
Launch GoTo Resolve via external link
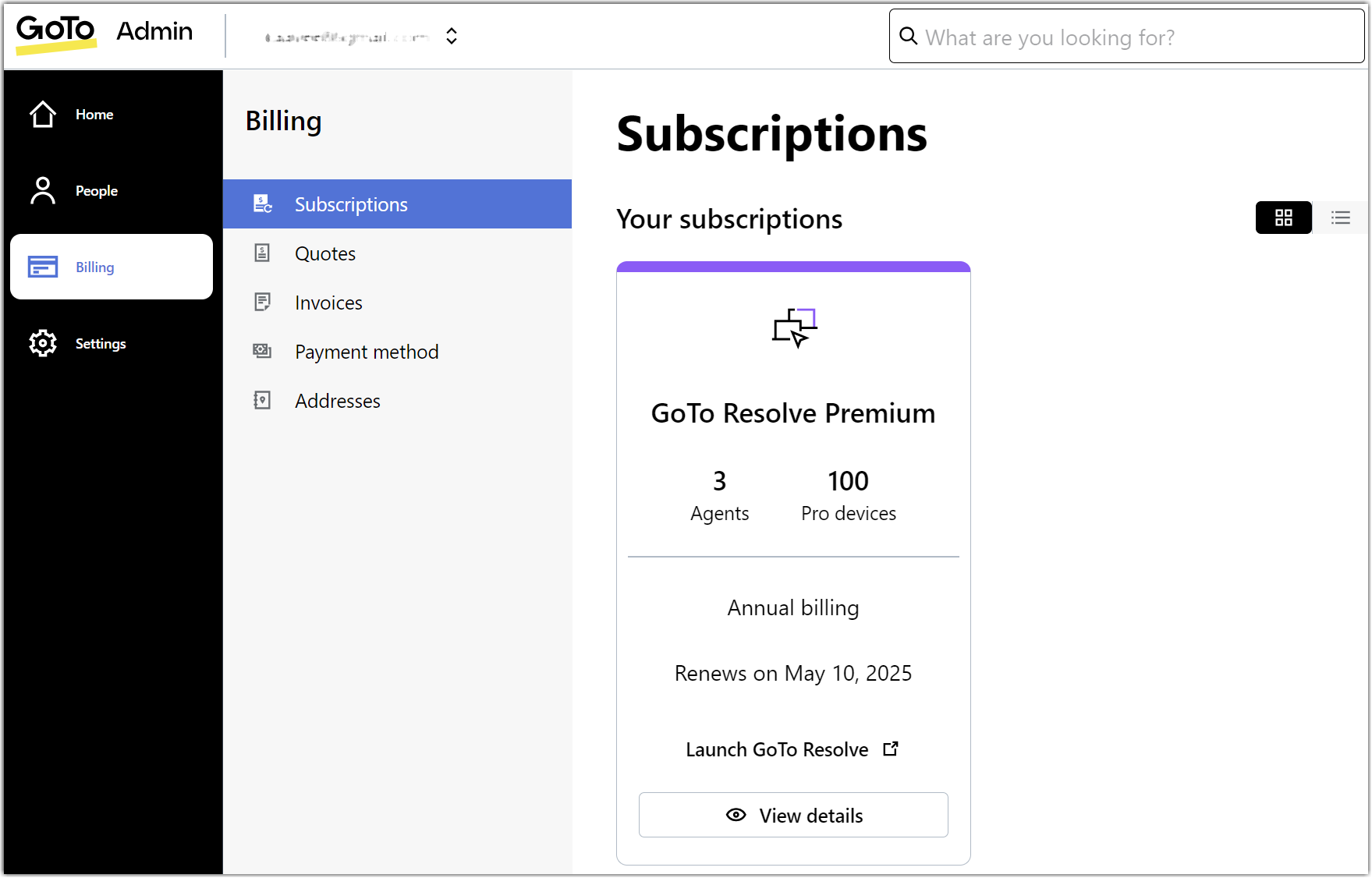pyautogui.click(x=777, y=749)
